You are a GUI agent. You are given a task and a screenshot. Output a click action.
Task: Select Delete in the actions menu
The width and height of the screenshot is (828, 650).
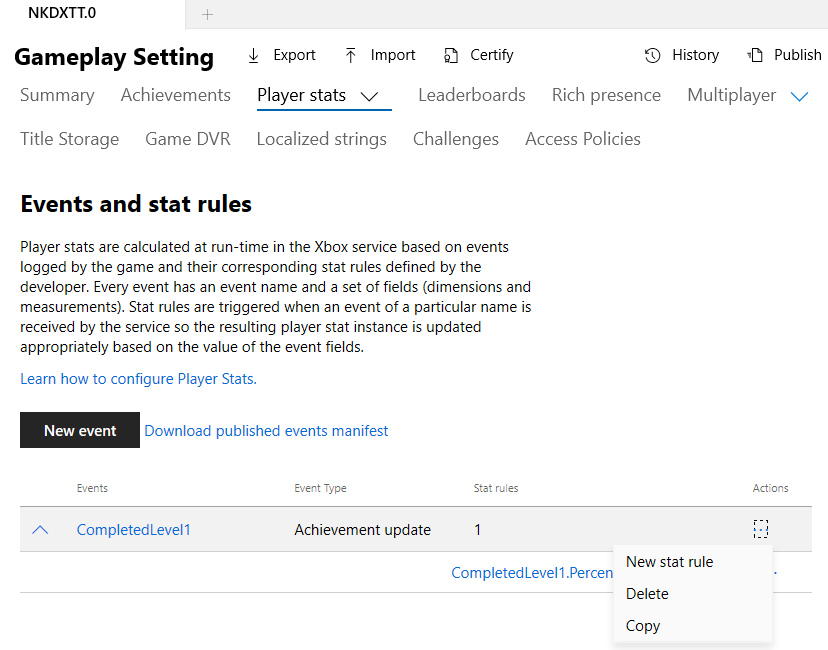click(693, 594)
